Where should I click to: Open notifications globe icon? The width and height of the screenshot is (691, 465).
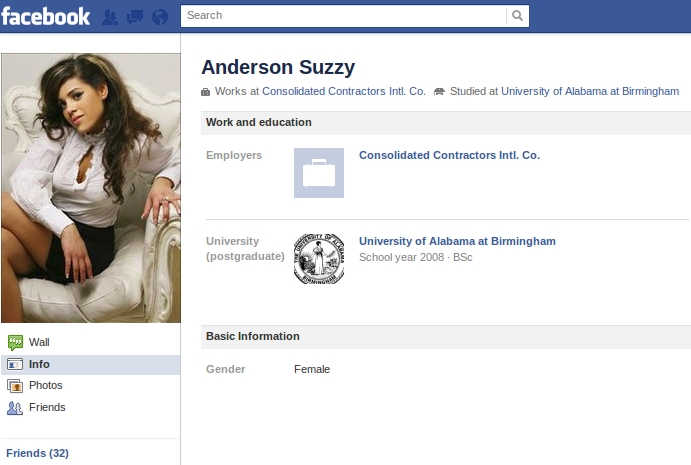click(x=160, y=17)
